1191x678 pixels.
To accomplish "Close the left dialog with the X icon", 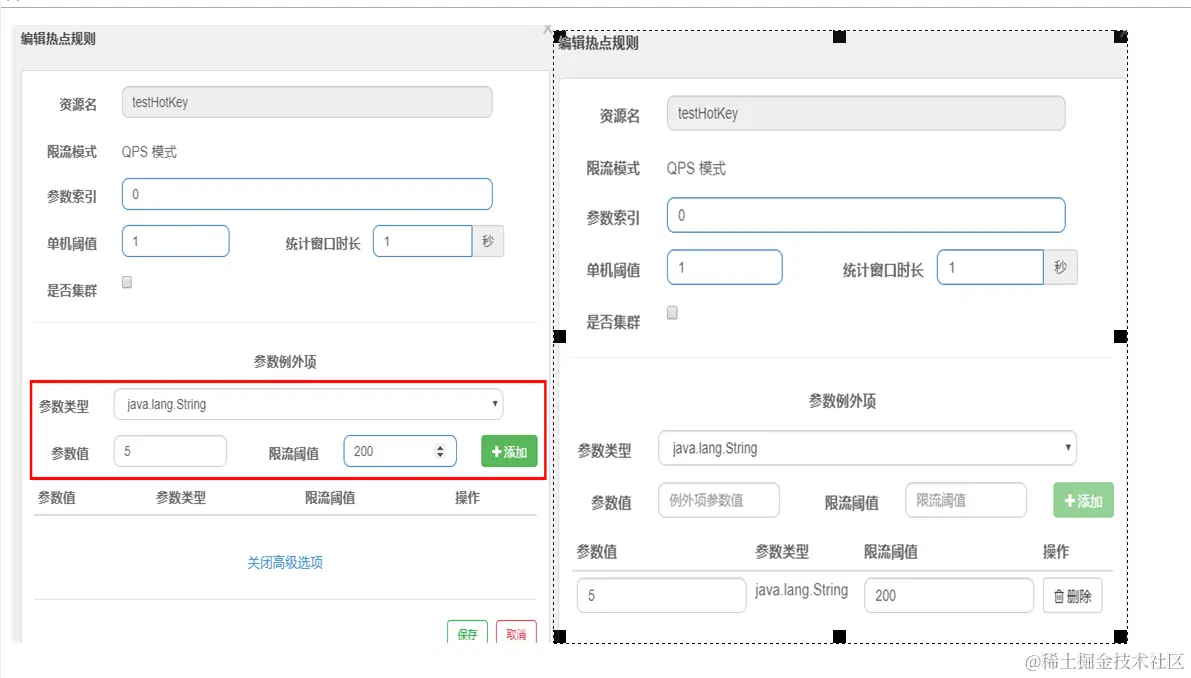I will 547,29.
